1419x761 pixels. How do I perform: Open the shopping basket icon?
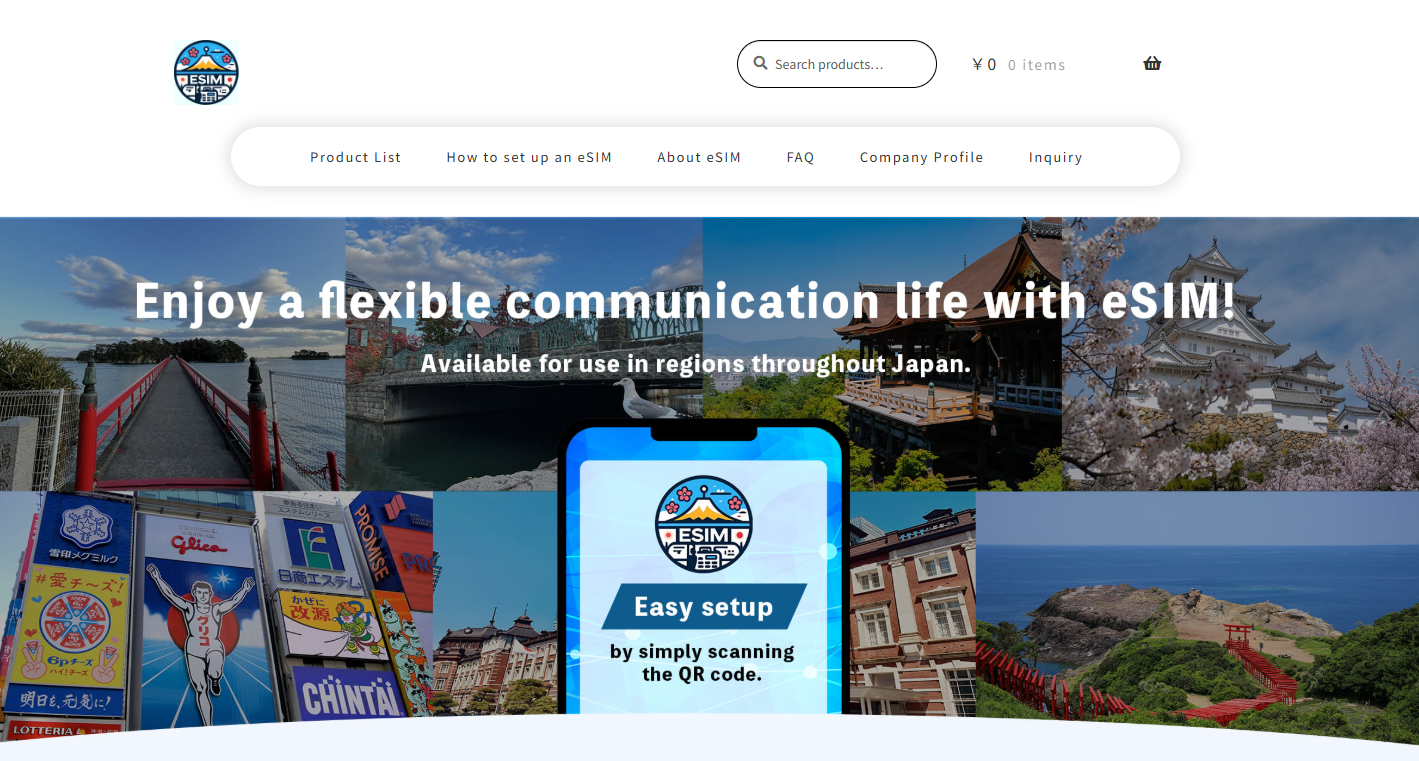point(1152,64)
